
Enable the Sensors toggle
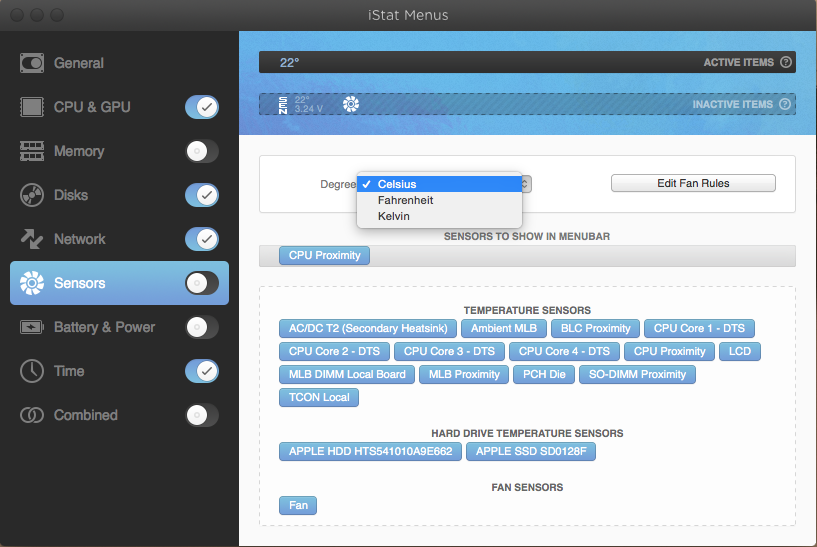(202, 283)
